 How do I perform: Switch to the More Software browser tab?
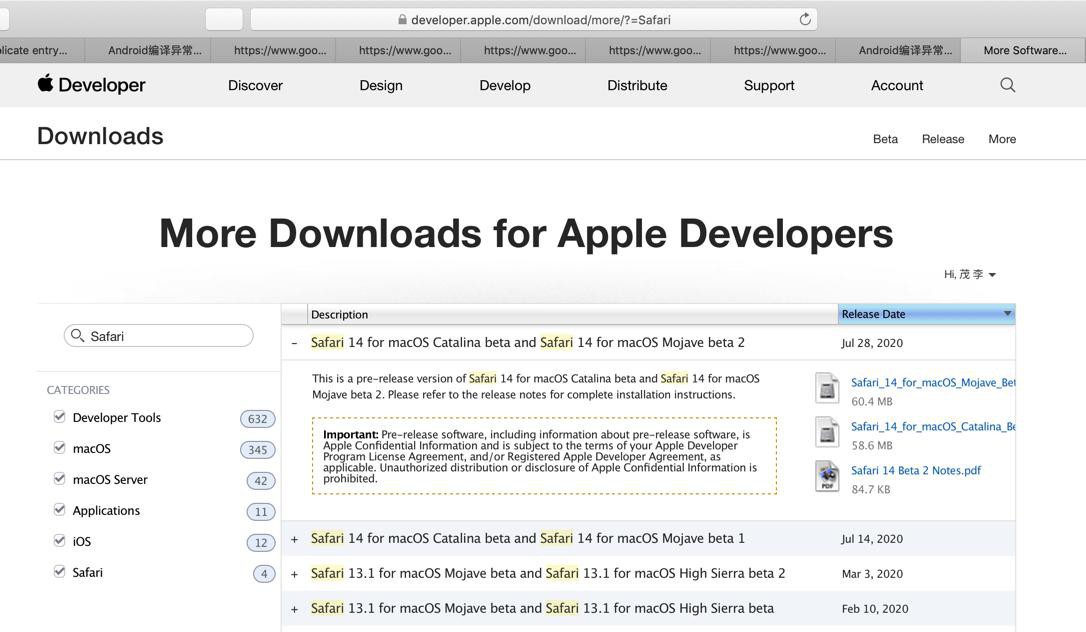point(1024,50)
